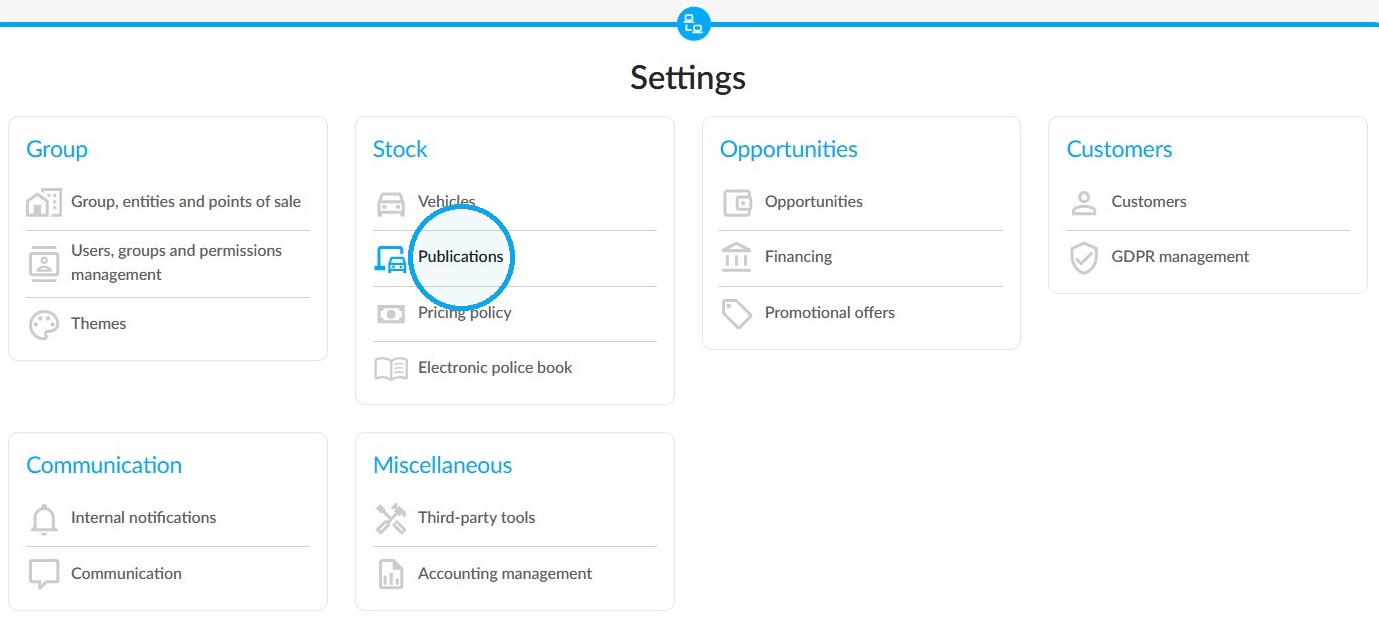Screen dimensions: 1379x618
Task: Click the banknote icon for Pricing policy
Action: click(x=391, y=314)
